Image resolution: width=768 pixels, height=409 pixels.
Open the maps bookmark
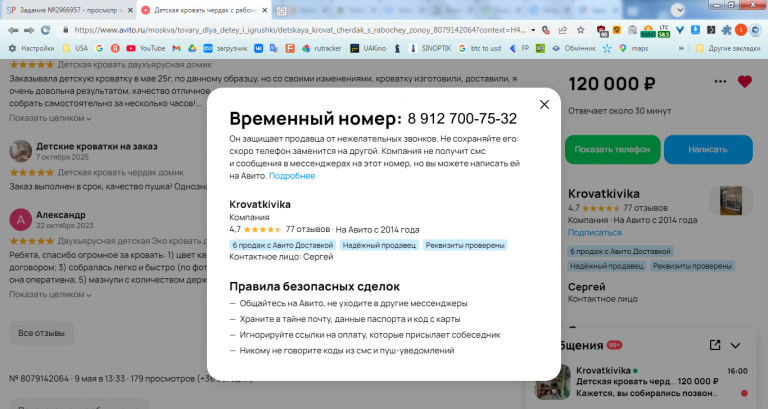pos(633,48)
